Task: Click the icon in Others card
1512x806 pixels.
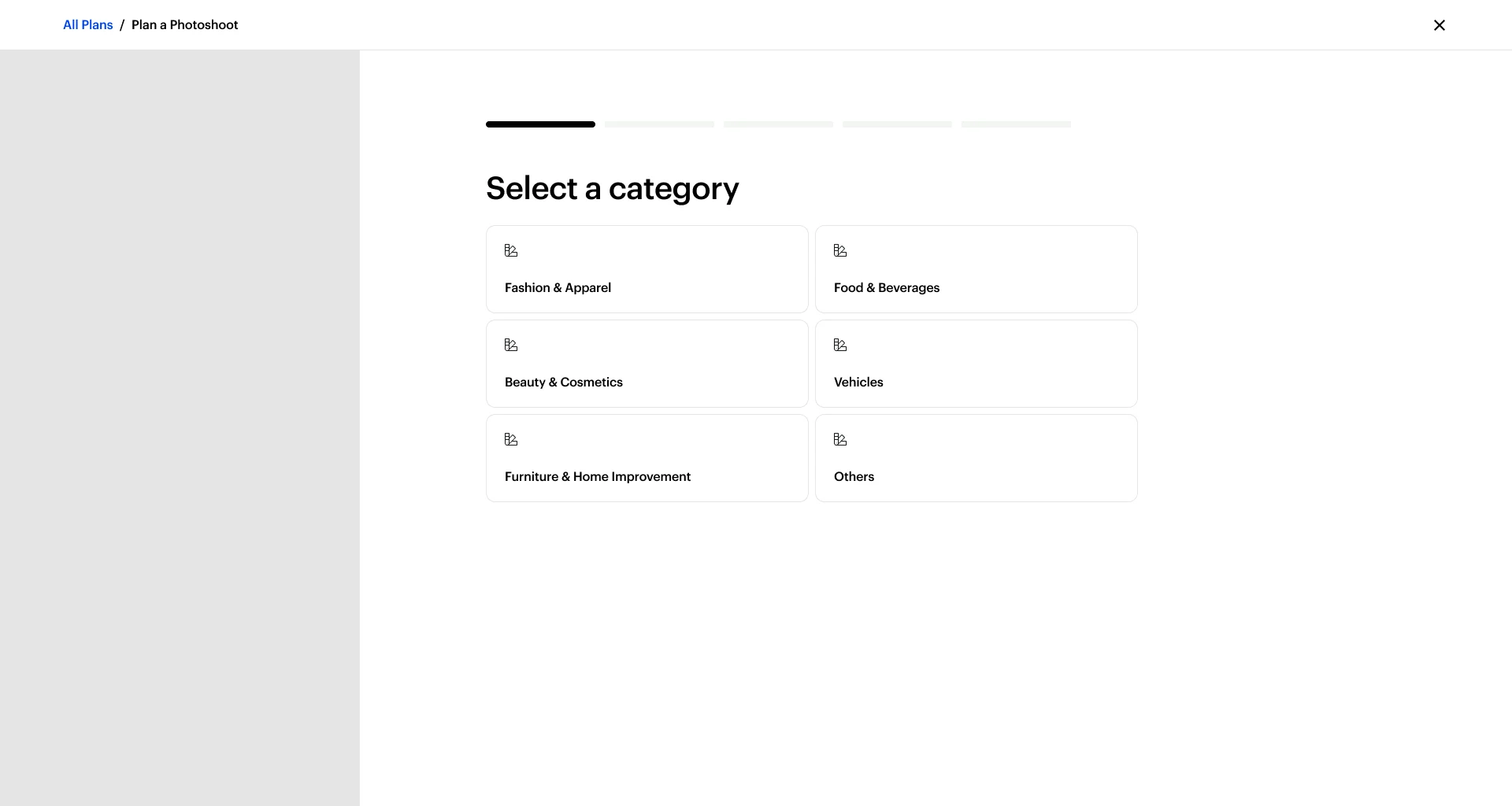Action: point(840,439)
